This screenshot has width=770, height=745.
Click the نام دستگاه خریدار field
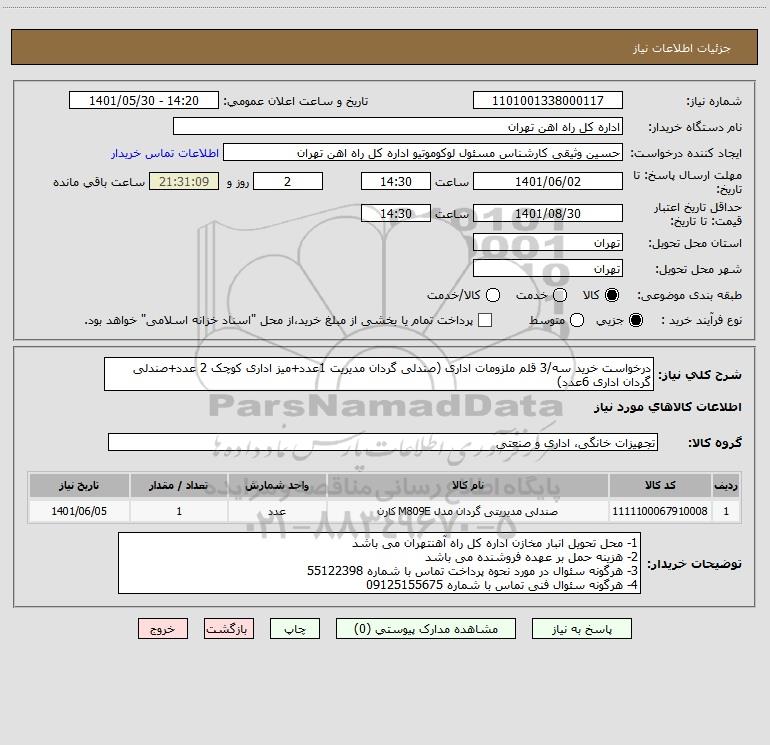tap(398, 126)
